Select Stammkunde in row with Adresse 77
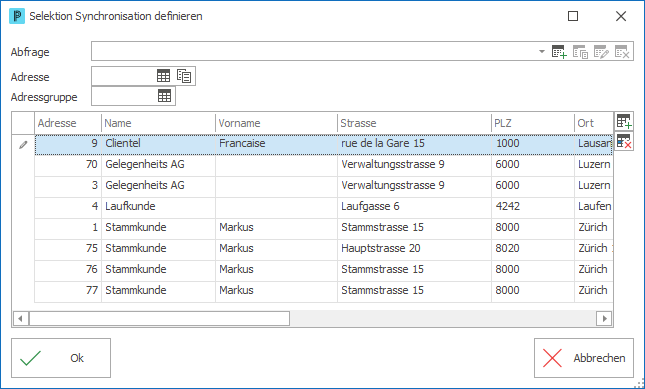 pyautogui.click(x=158, y=290)
